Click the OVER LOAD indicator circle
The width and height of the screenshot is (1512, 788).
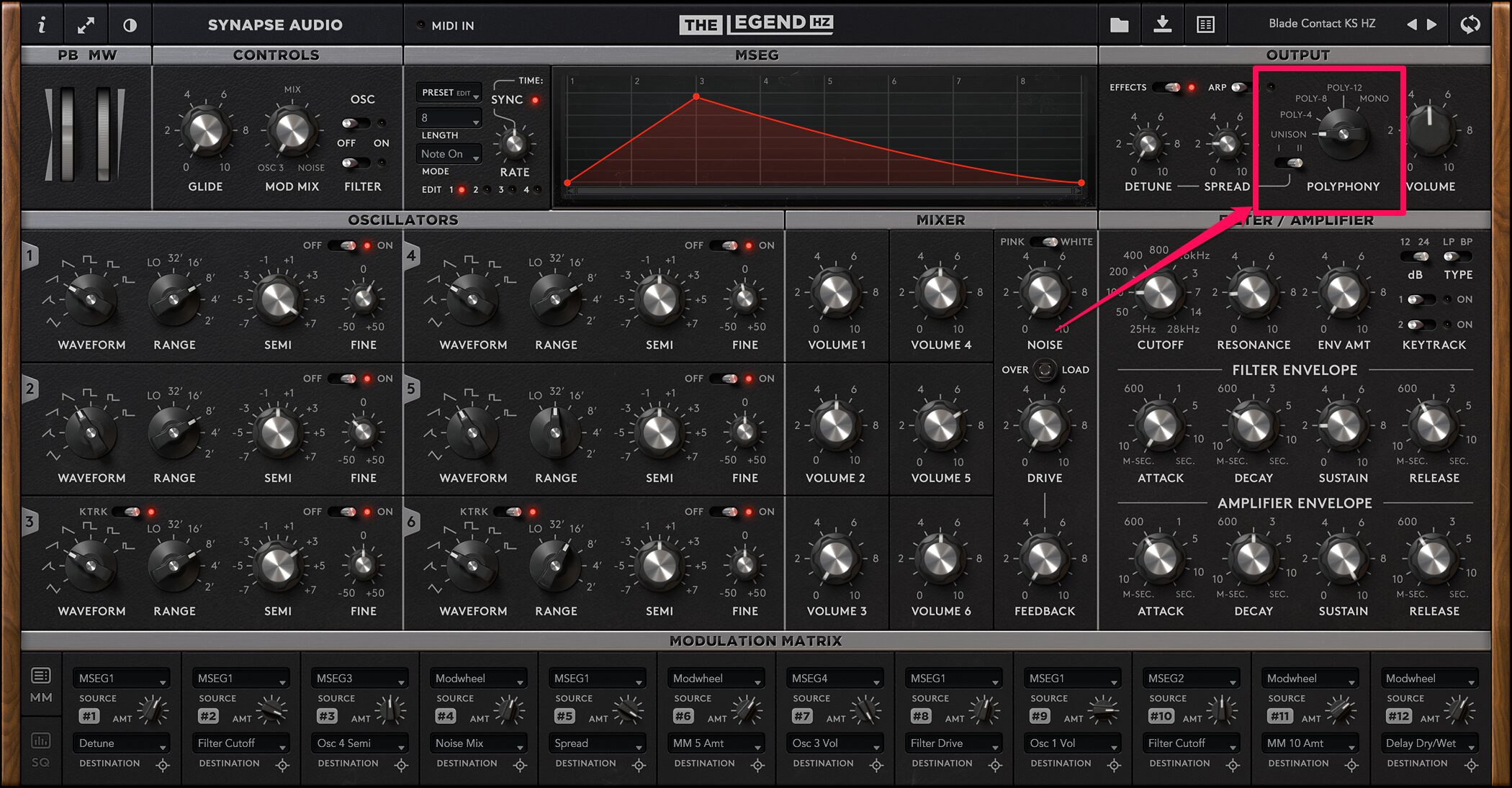click(x=1045, y=370)
